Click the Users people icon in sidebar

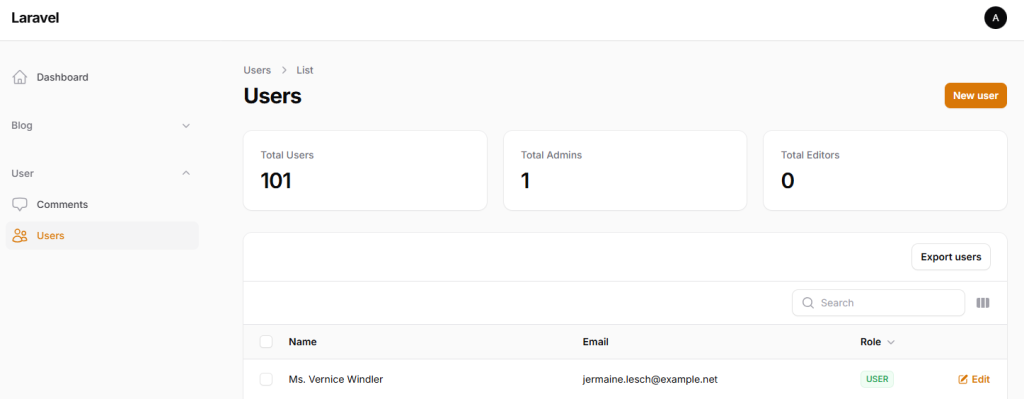click(20, 236)
